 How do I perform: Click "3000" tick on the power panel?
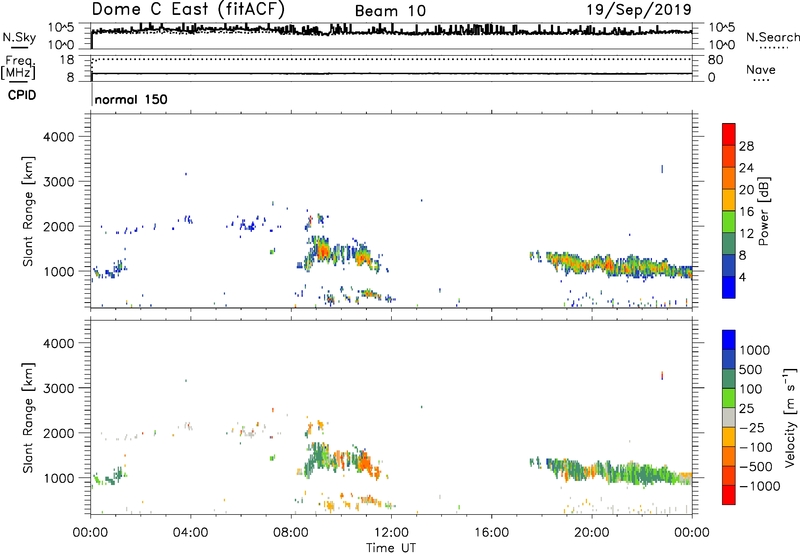(59, 182)
